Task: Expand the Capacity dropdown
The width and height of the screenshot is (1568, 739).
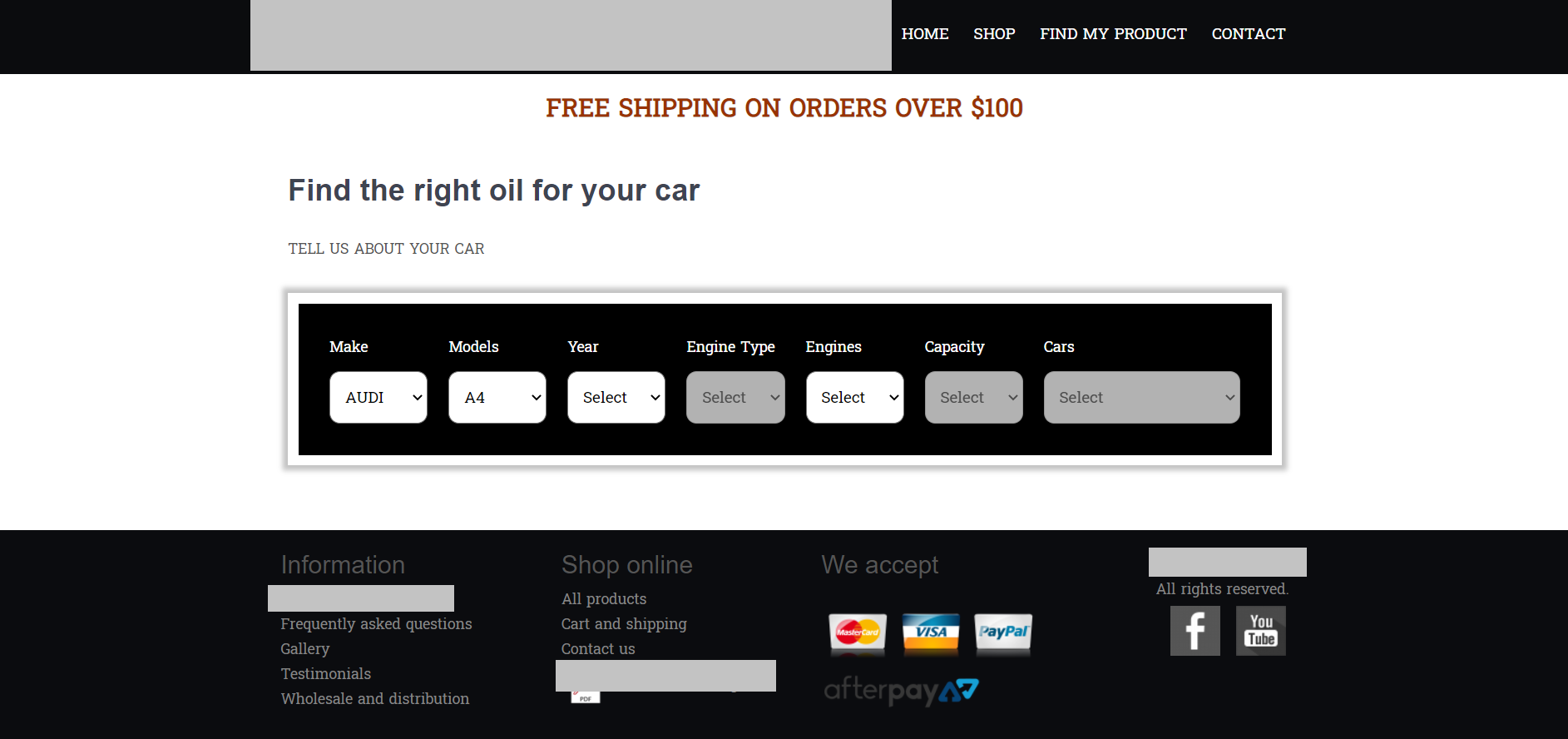Action: pos(974,397)
